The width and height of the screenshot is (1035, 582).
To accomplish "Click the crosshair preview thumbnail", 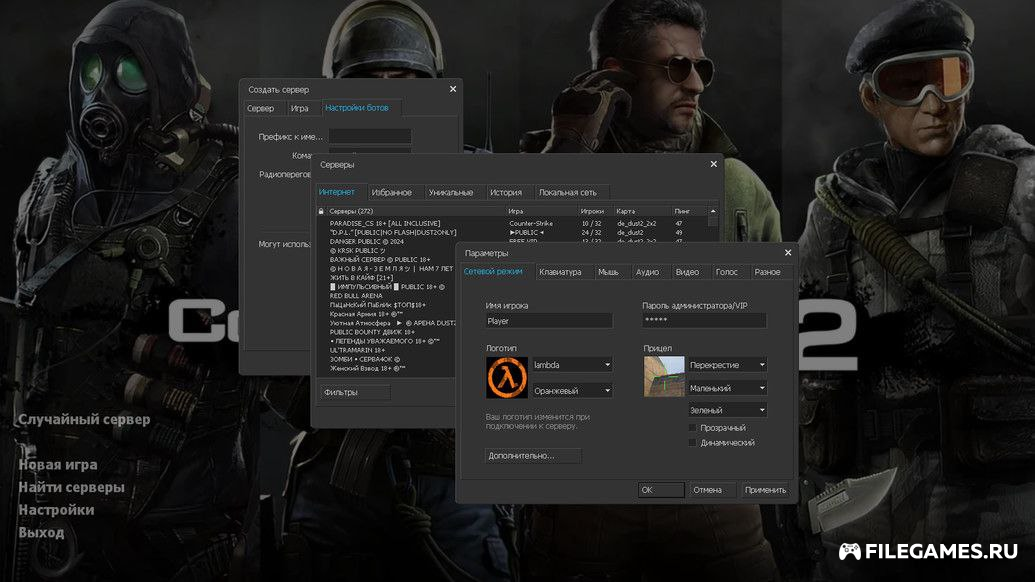I will click(664, 377).
